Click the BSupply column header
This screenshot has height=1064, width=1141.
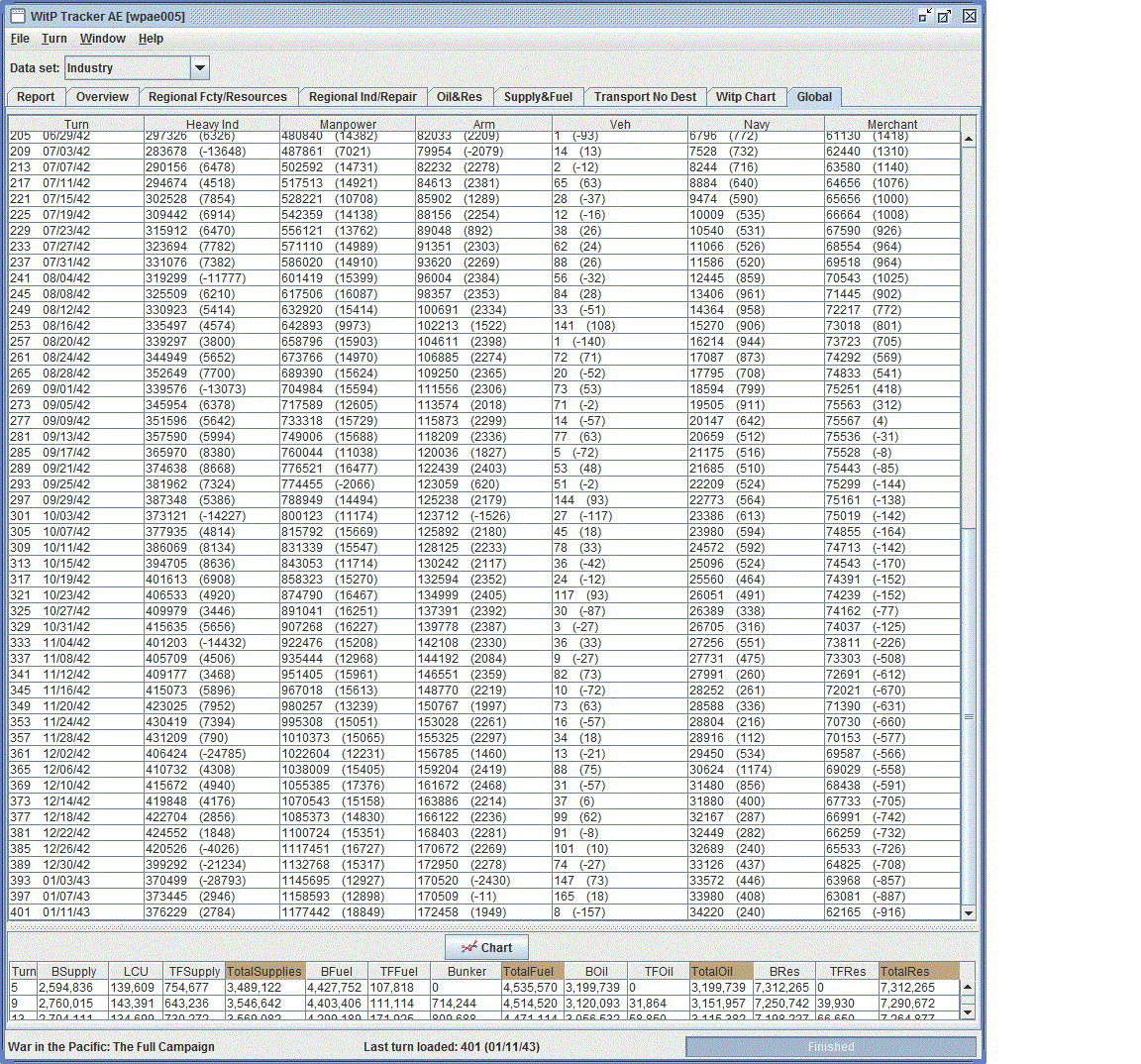[73, 972]
